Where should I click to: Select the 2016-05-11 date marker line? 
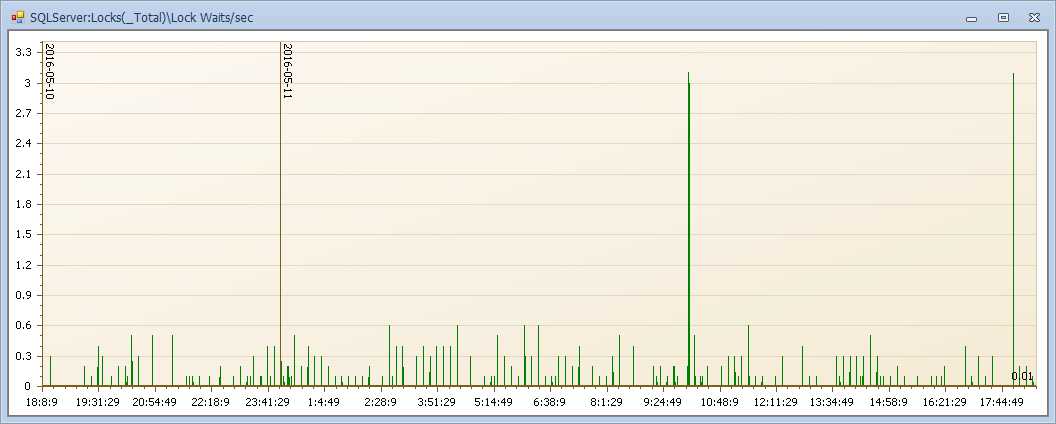(x=280, y=213)
